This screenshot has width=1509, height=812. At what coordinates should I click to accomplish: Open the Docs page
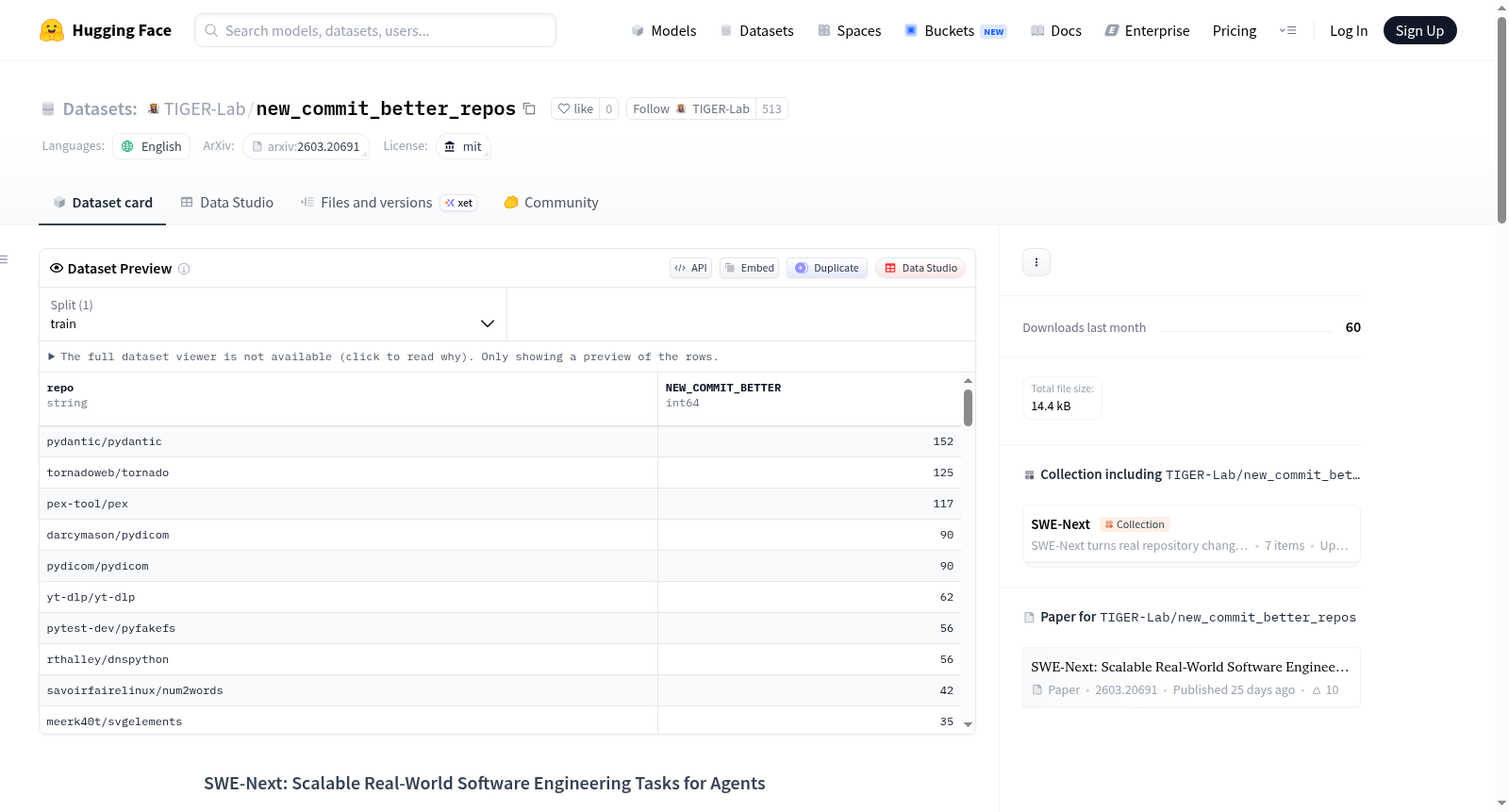pos(1055,30)
